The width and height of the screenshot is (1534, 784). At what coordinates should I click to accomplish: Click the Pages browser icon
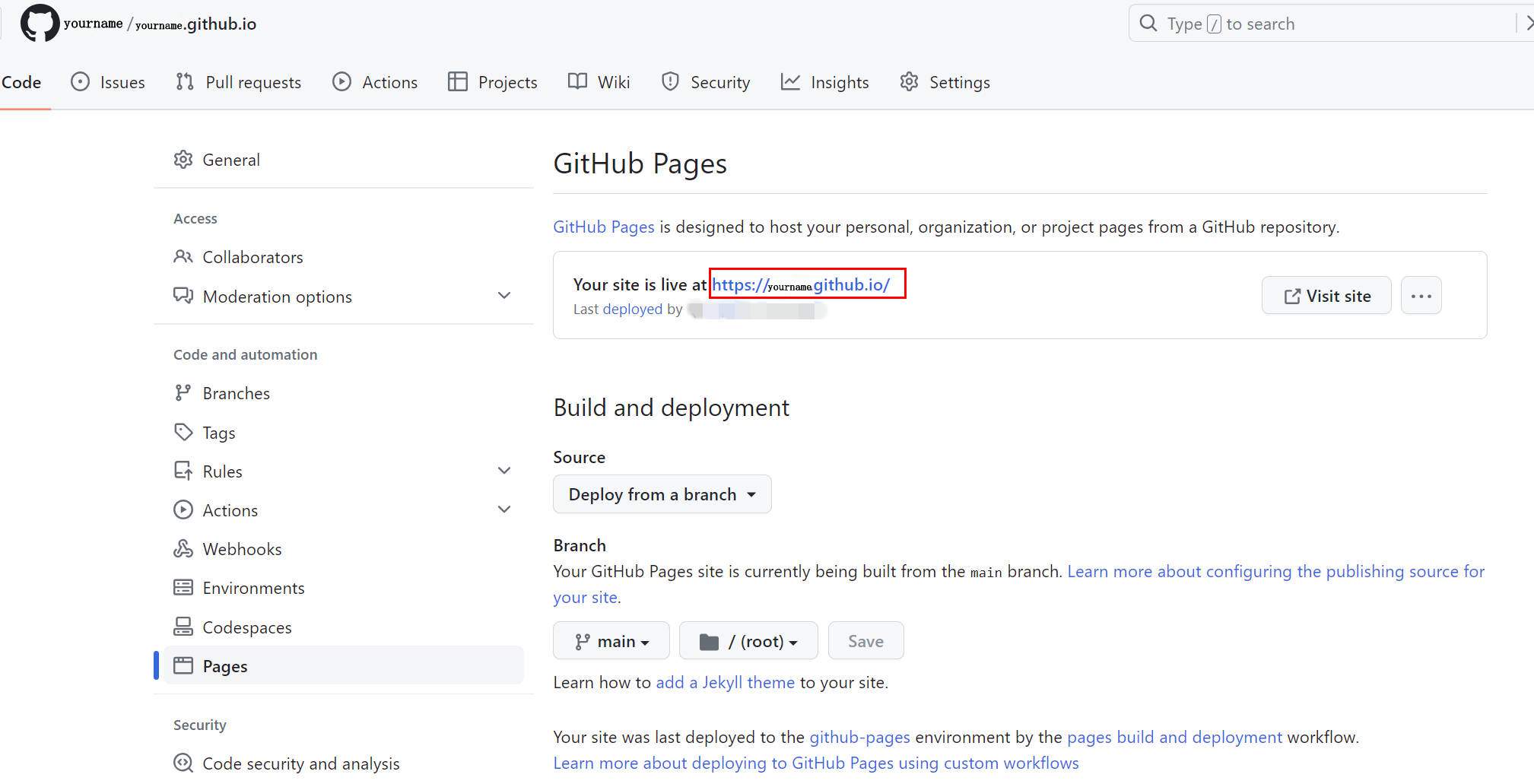pos(183,666)
